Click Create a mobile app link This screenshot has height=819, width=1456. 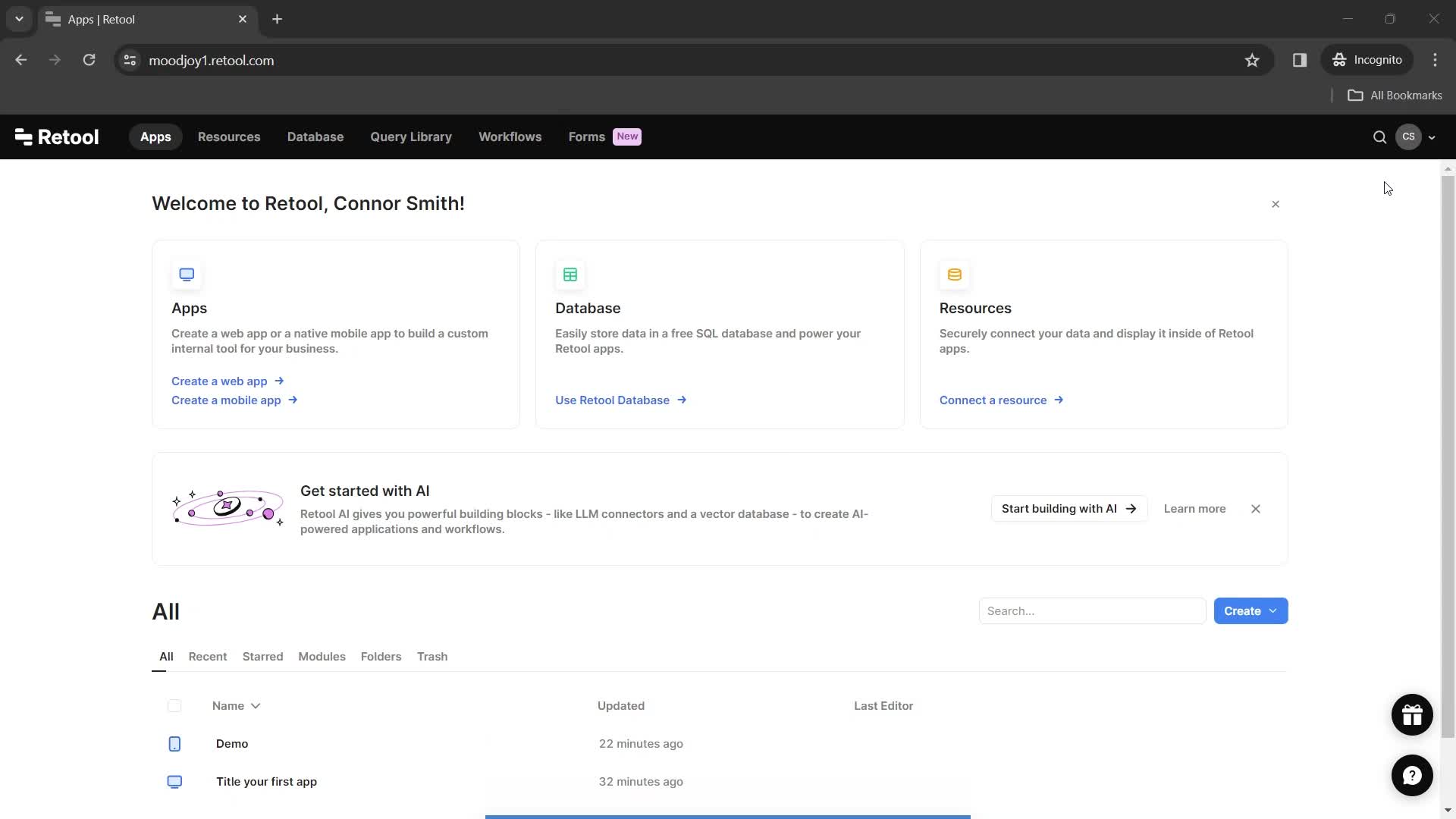coord(234,400)
